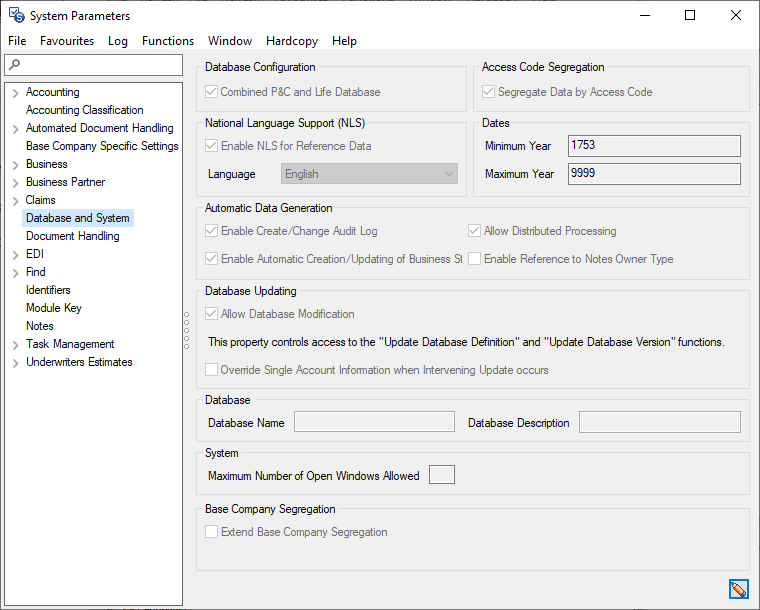Click the edit pencil icon at bottom right
The height and width of the screenshot is (610, 760).
click(x=739, y=589)
